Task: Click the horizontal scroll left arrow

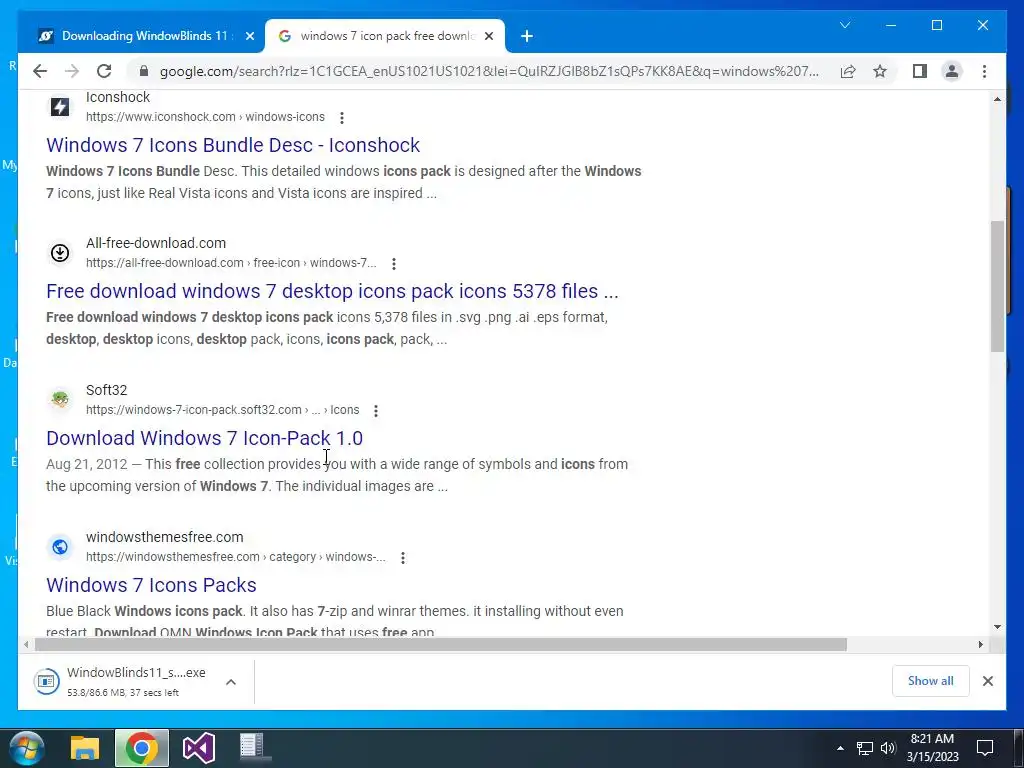Action: 25,645
